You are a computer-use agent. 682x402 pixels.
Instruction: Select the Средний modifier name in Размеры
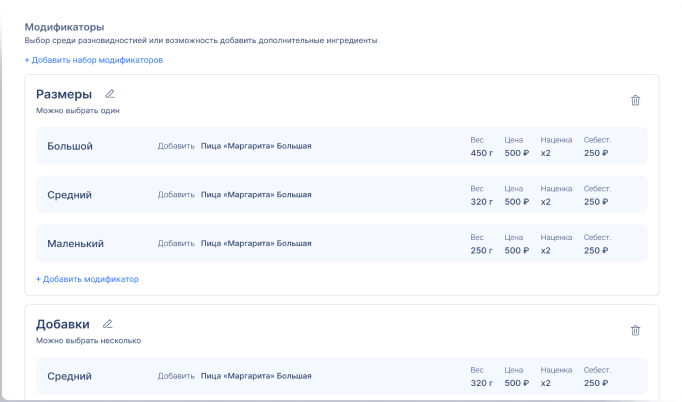[69, 195]
